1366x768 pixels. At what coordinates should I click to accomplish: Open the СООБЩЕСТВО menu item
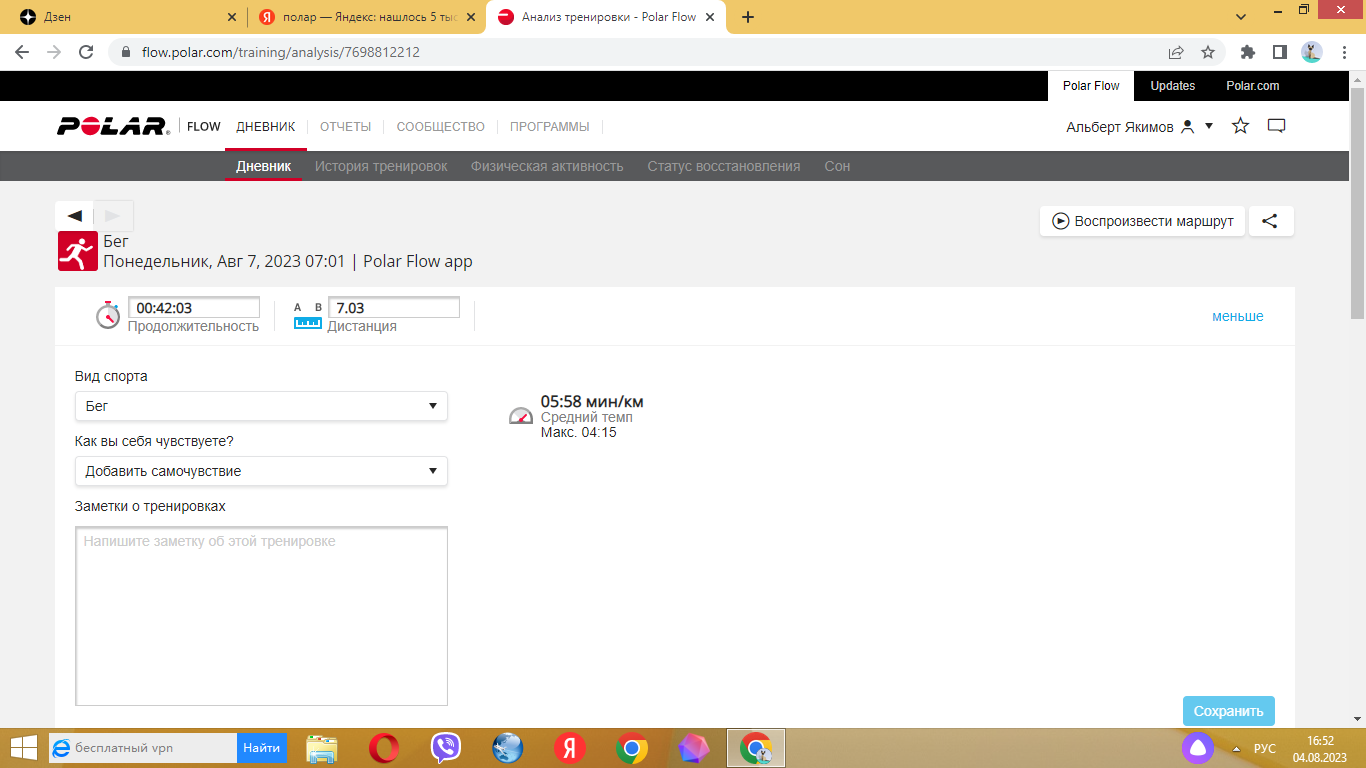[x=440, y=127]
